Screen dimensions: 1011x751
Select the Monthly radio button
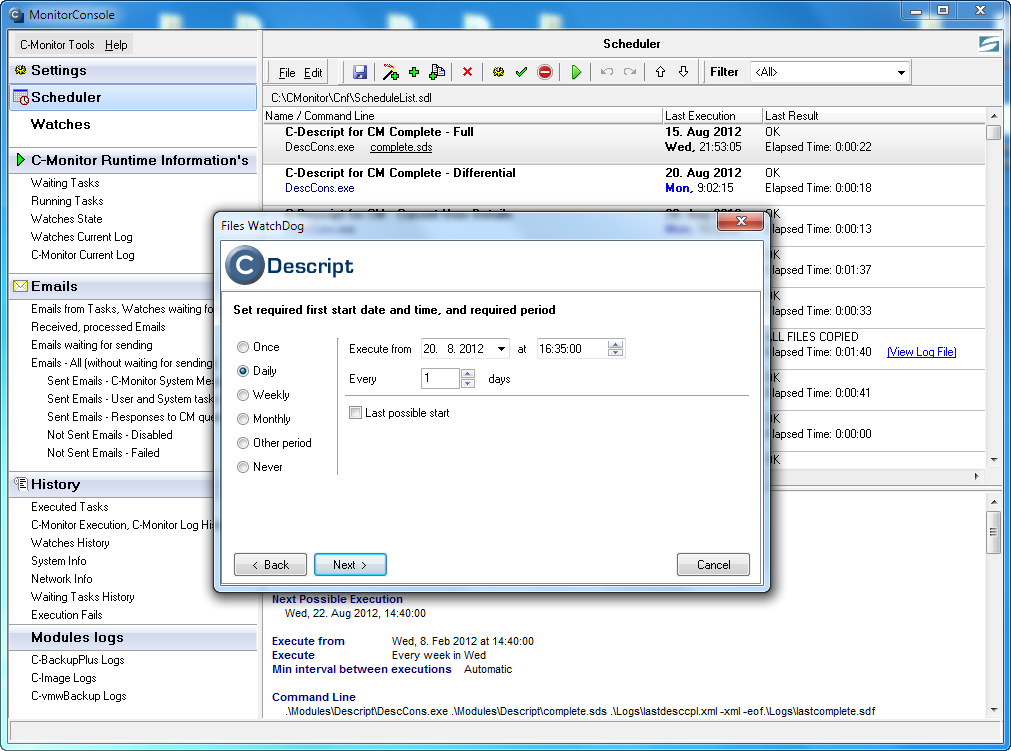(242, 419)
